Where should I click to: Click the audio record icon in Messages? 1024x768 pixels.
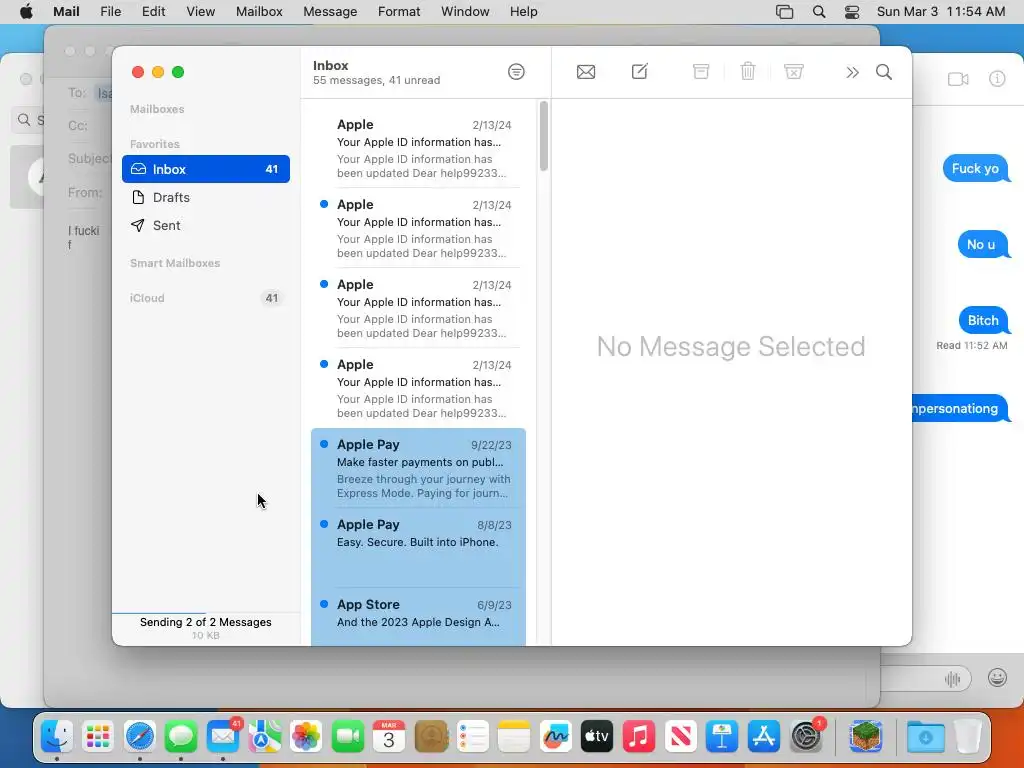click(x=952, y=679)
